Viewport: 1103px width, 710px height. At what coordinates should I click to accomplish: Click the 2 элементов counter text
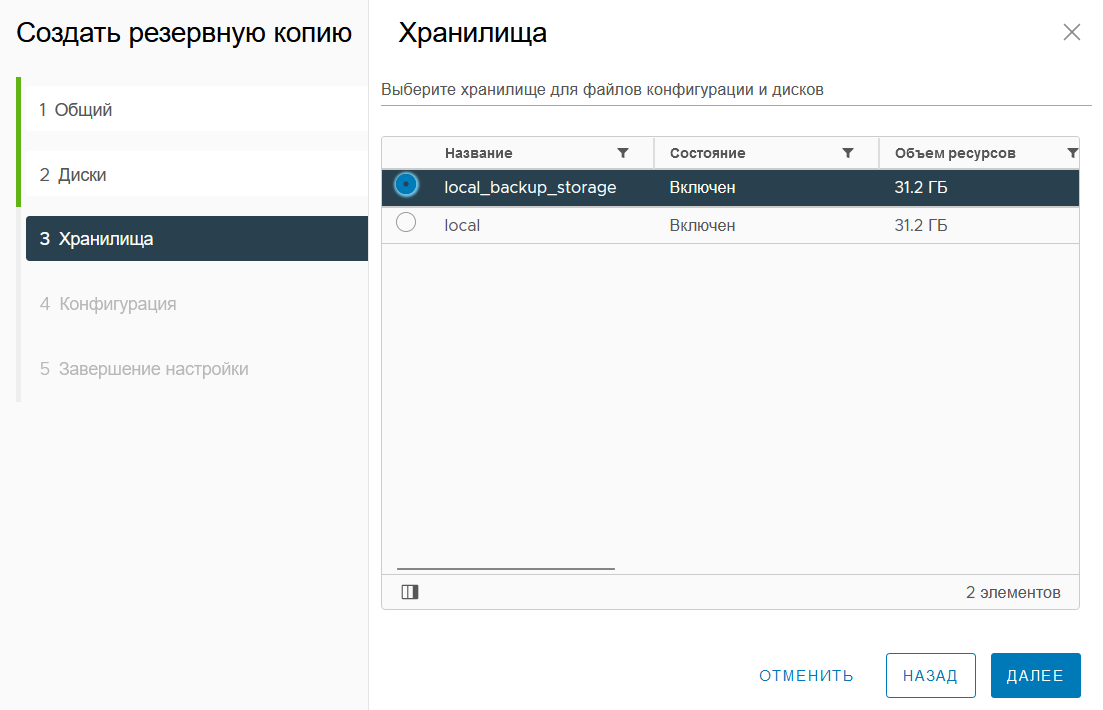click(1013, 592)
